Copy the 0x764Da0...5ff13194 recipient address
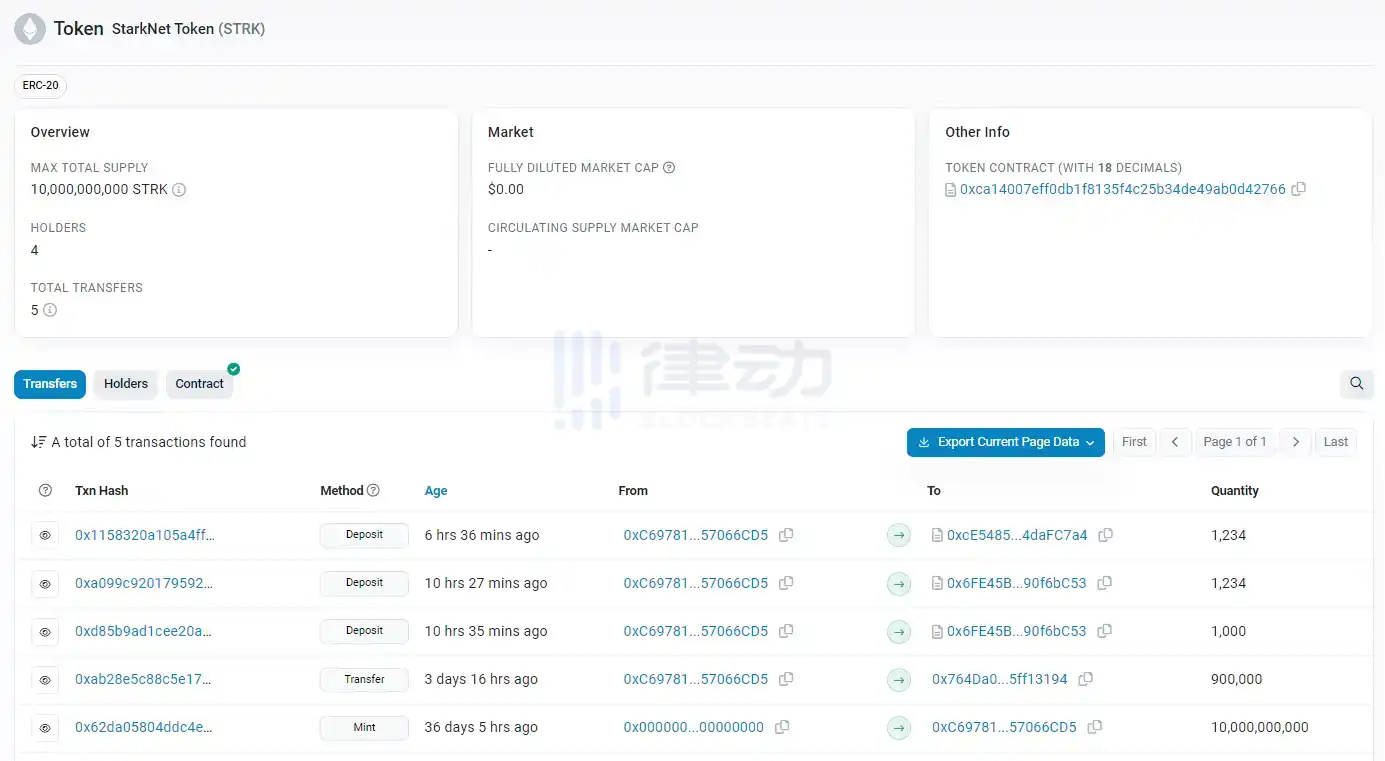This screenshot has height=761, width=1385. [1085, 679]
